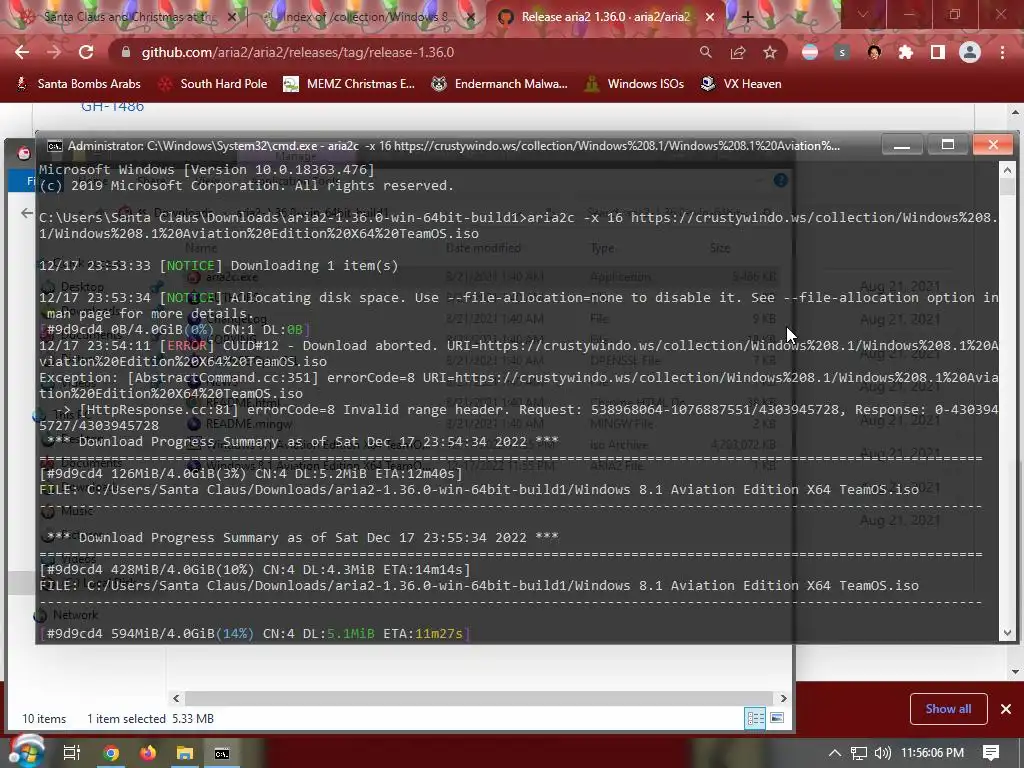Switch File Explorer to details view
This screenshot has height=768, width=1024.
click(x=756, y=718)
